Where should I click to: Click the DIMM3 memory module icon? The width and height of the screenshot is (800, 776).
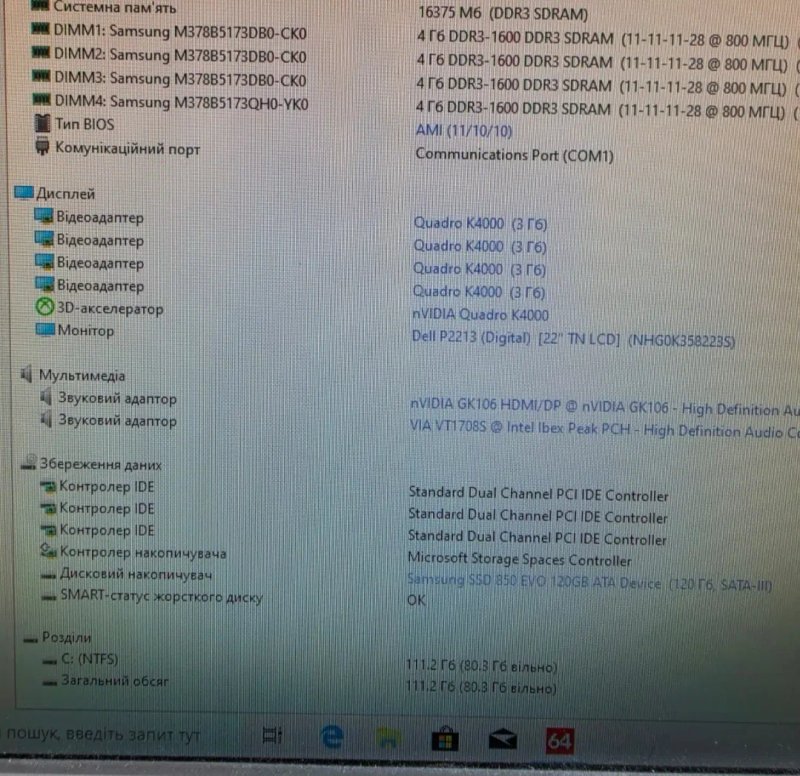coord(41,76)
